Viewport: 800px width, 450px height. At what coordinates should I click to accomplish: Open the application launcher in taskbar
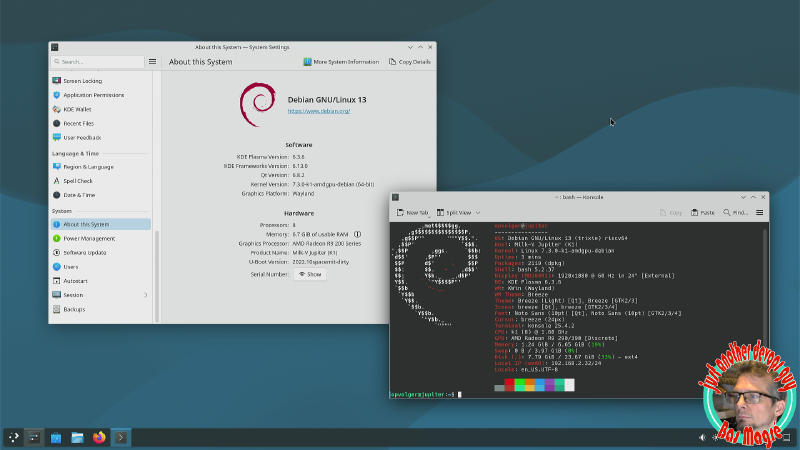(x=13, y=437)
